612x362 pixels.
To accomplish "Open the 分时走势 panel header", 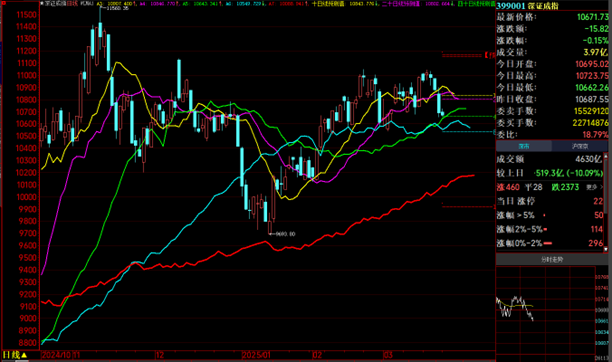I will click(552, 259).
